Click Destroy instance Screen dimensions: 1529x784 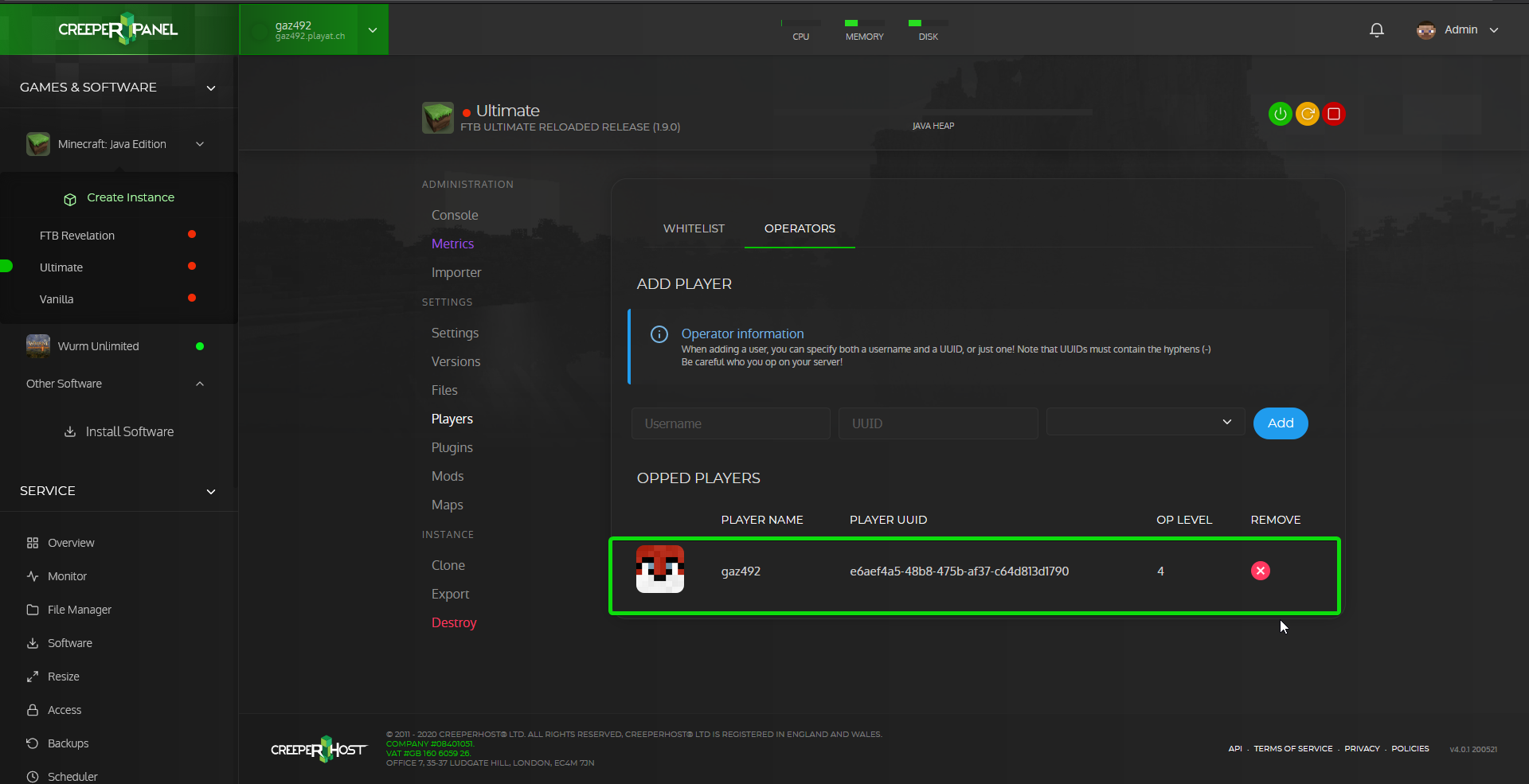point(454,622)
